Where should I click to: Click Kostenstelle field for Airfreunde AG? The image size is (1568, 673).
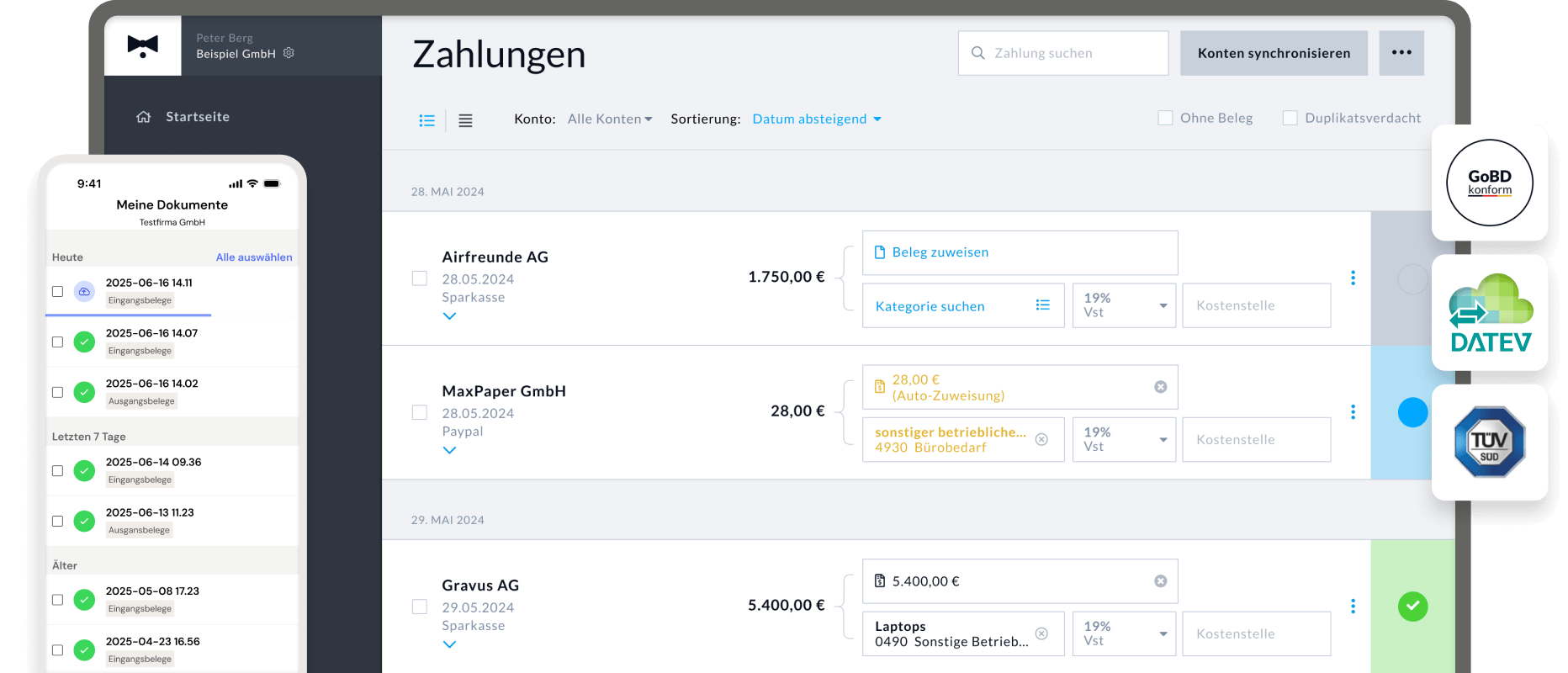click(1257, 305)
